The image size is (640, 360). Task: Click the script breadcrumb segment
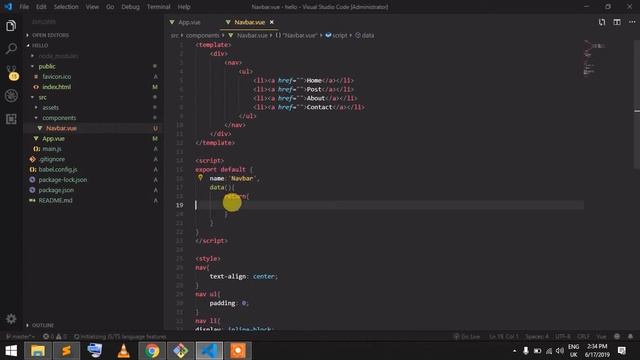click(336, 36)
